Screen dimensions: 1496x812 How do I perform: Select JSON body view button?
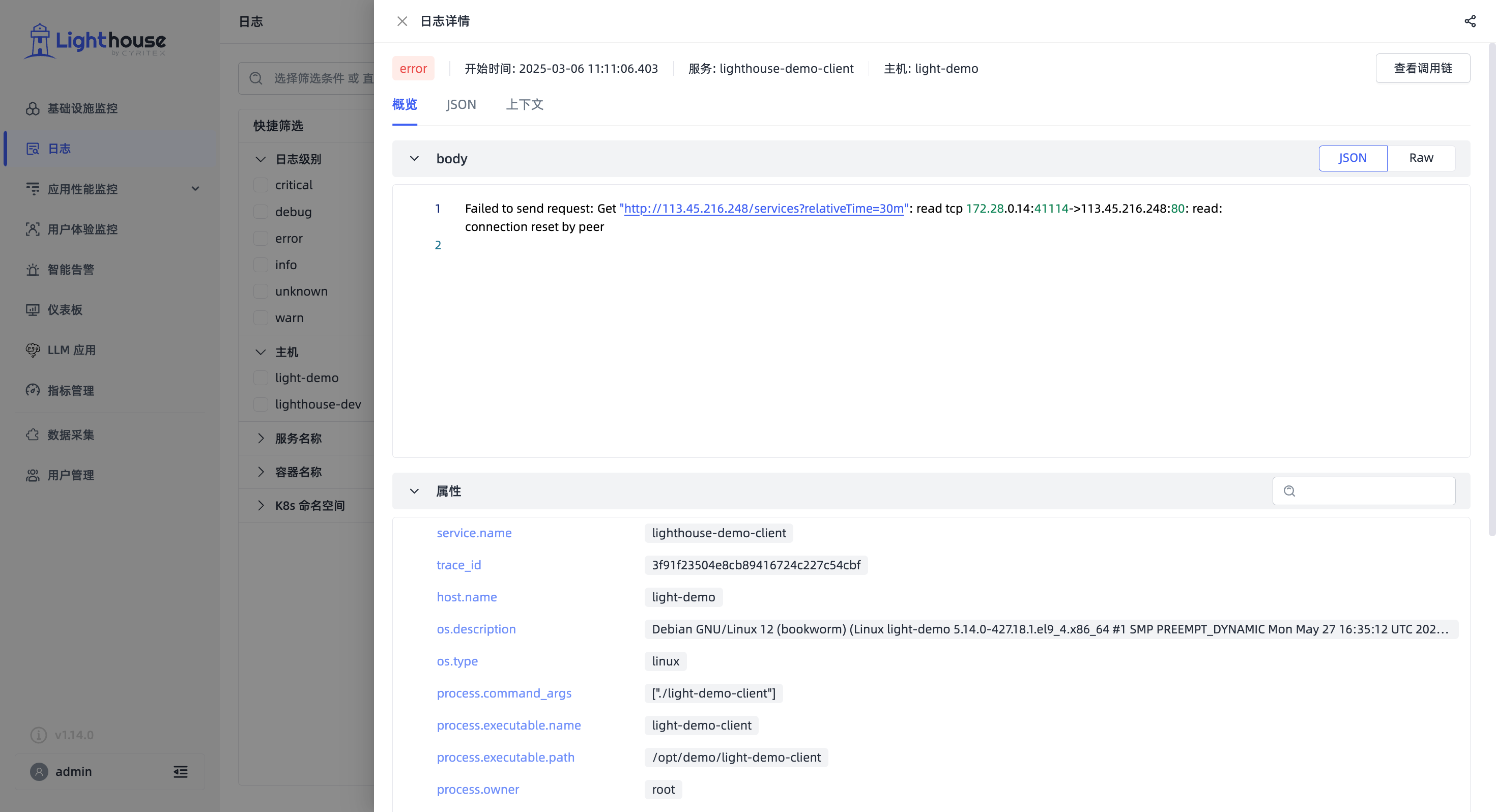[x=1353, y=158]
